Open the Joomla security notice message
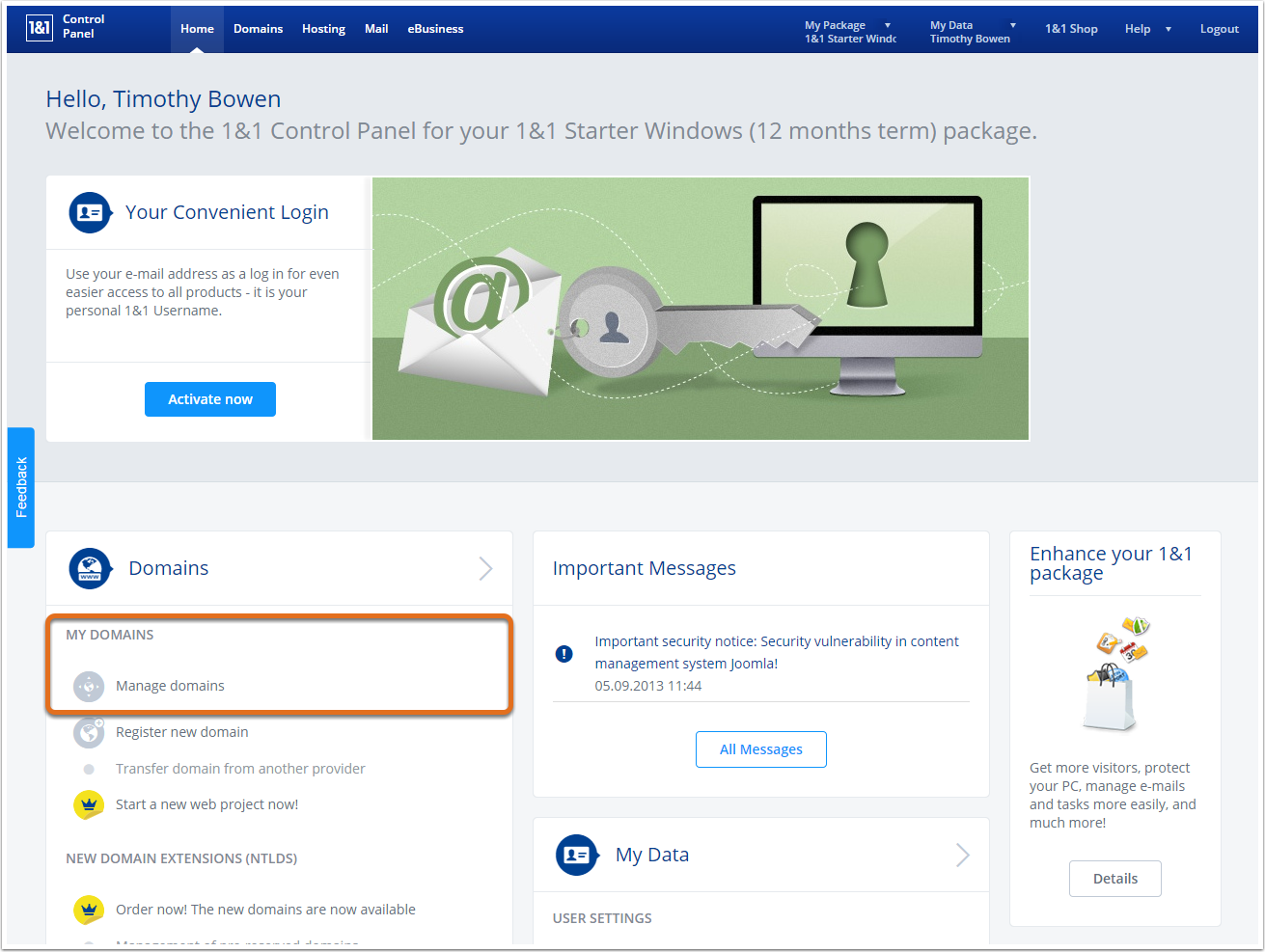Screen dimensions: 1265x952 coord(777,652)
